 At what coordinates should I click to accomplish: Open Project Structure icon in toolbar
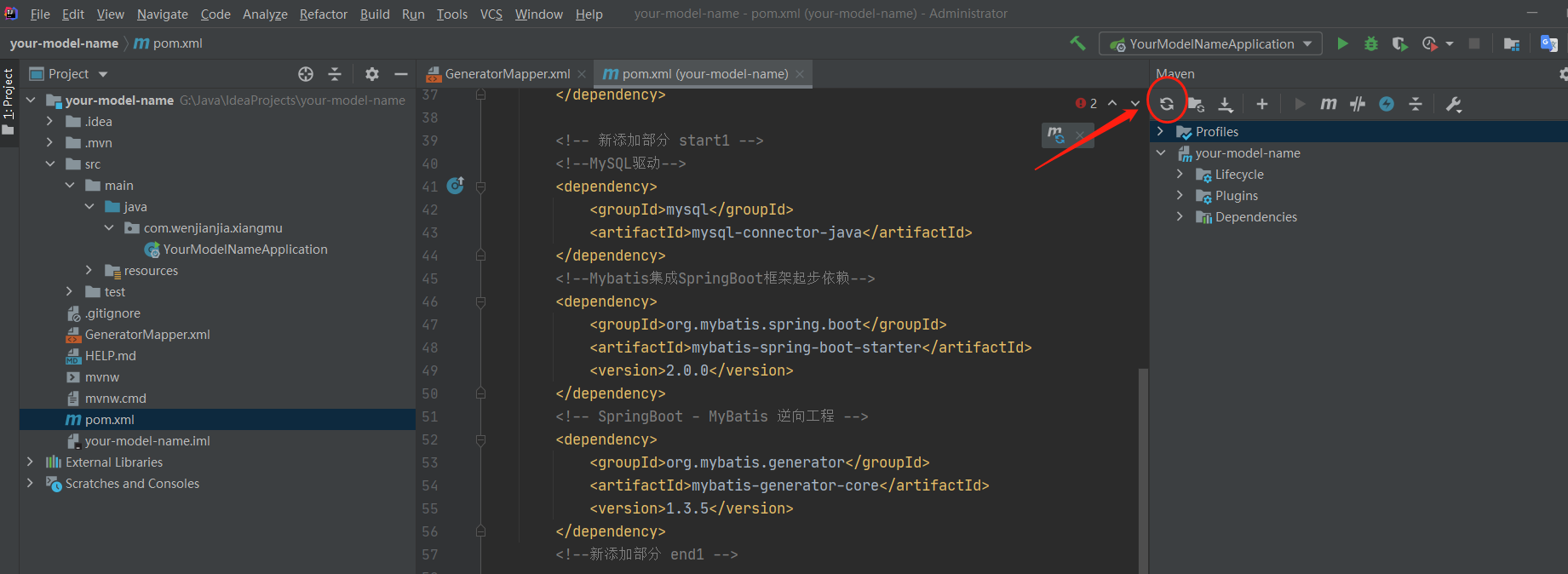1512,43
